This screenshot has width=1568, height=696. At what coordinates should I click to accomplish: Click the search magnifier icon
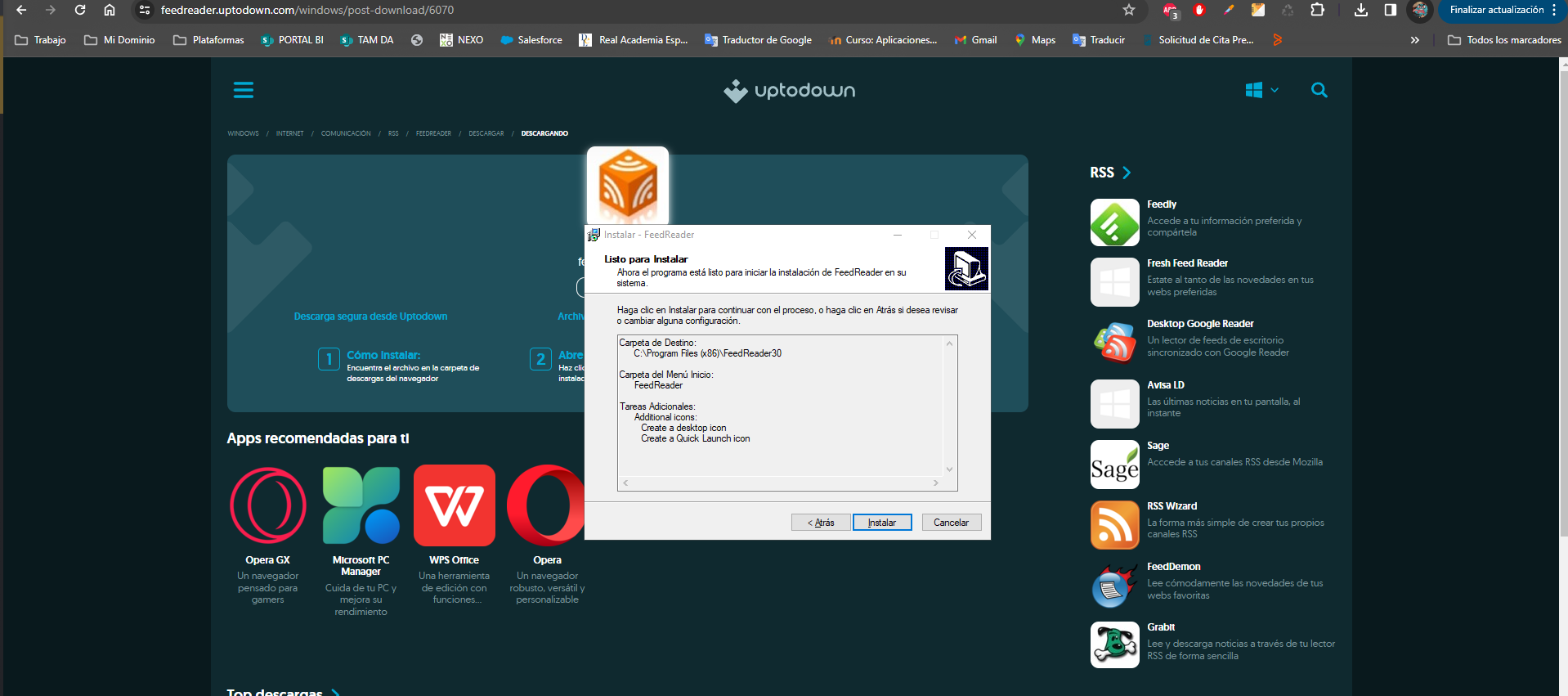tap(1319, 90)
